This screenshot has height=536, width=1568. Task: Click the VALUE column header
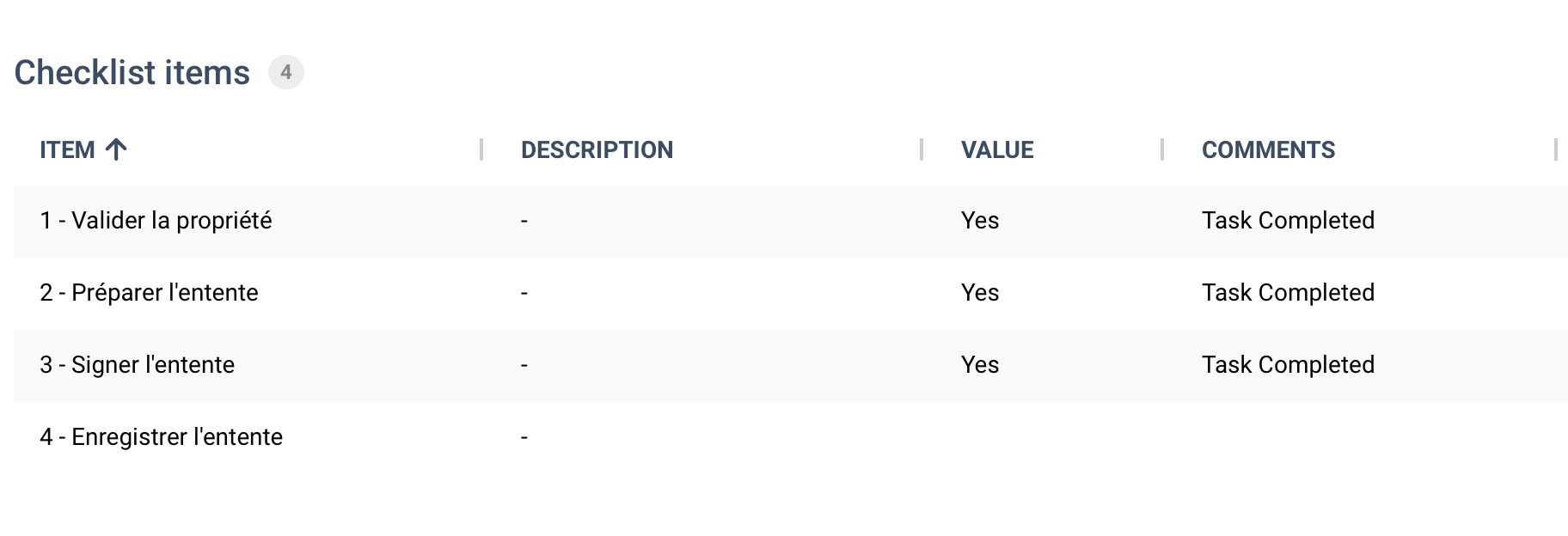997,149
